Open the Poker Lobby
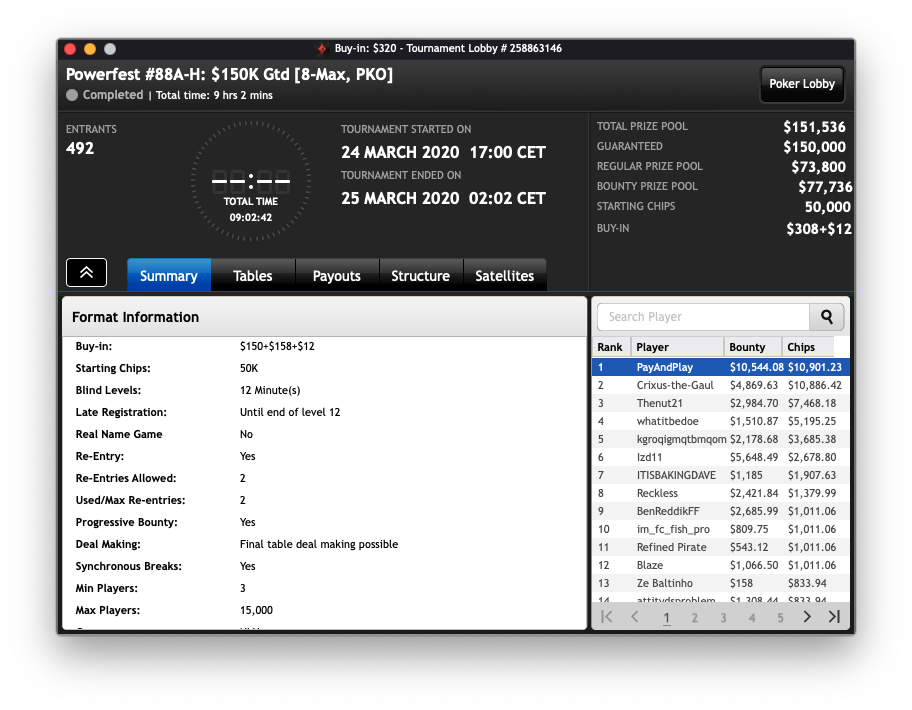 pyautogui.click(x=802, y=84)
